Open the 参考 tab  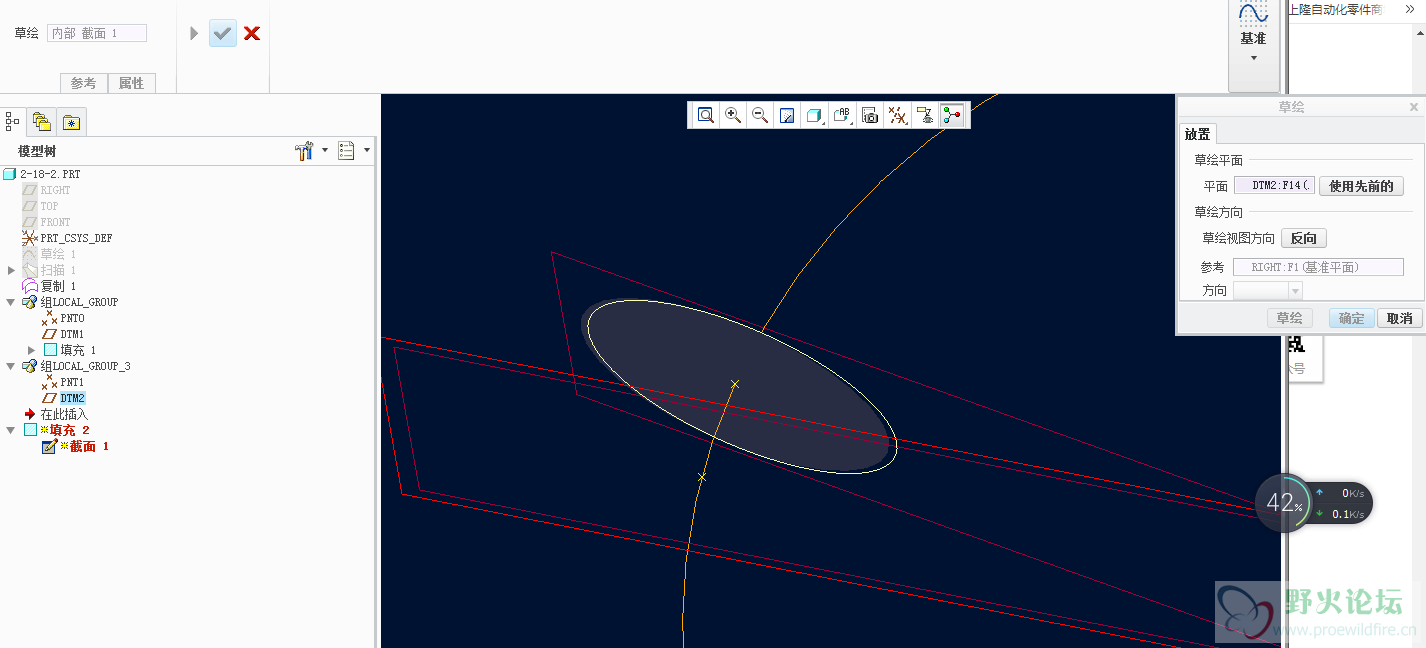click(x=83, y=83)
